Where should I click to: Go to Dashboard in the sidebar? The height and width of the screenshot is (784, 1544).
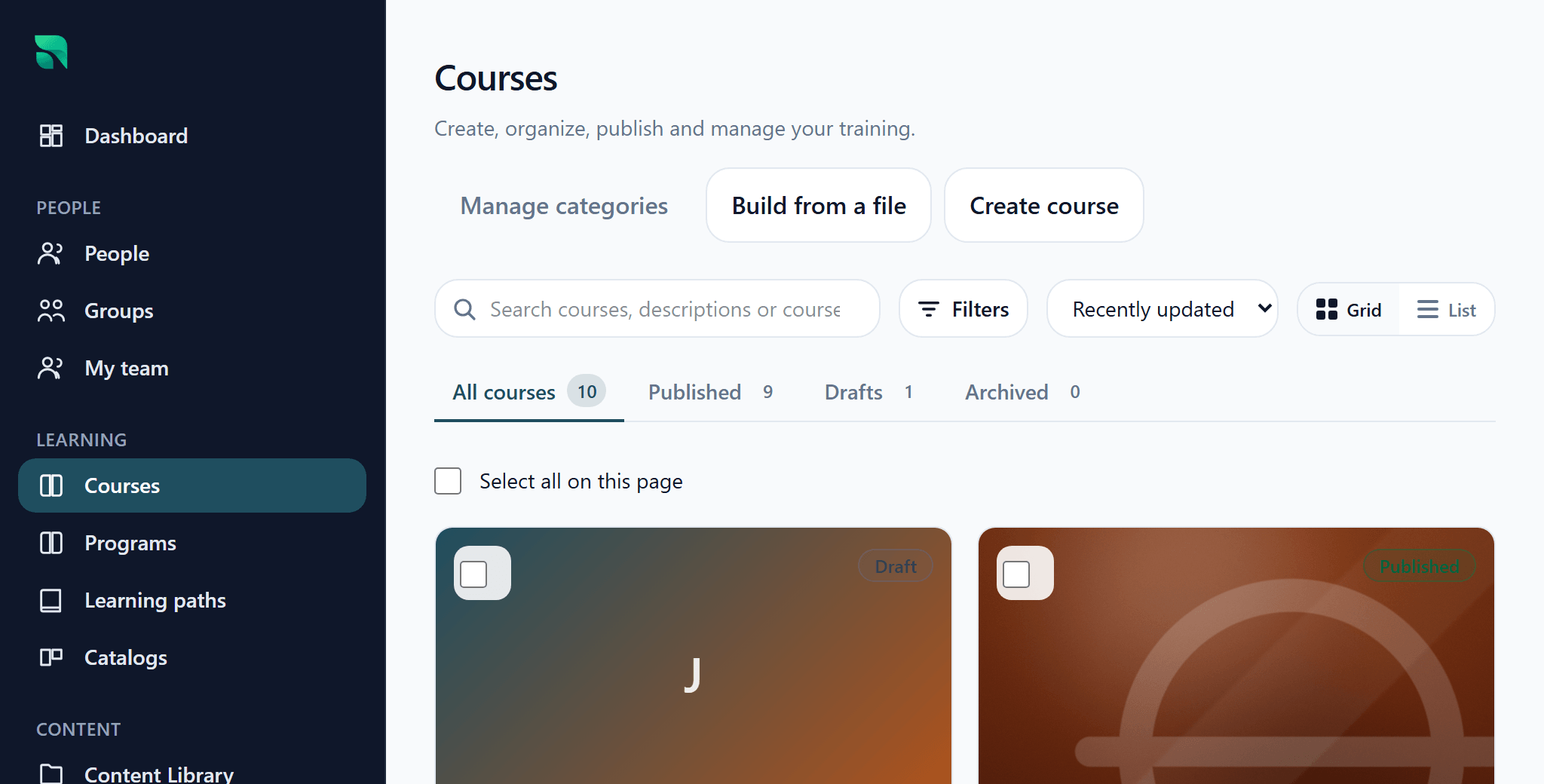tap(192, 136)
